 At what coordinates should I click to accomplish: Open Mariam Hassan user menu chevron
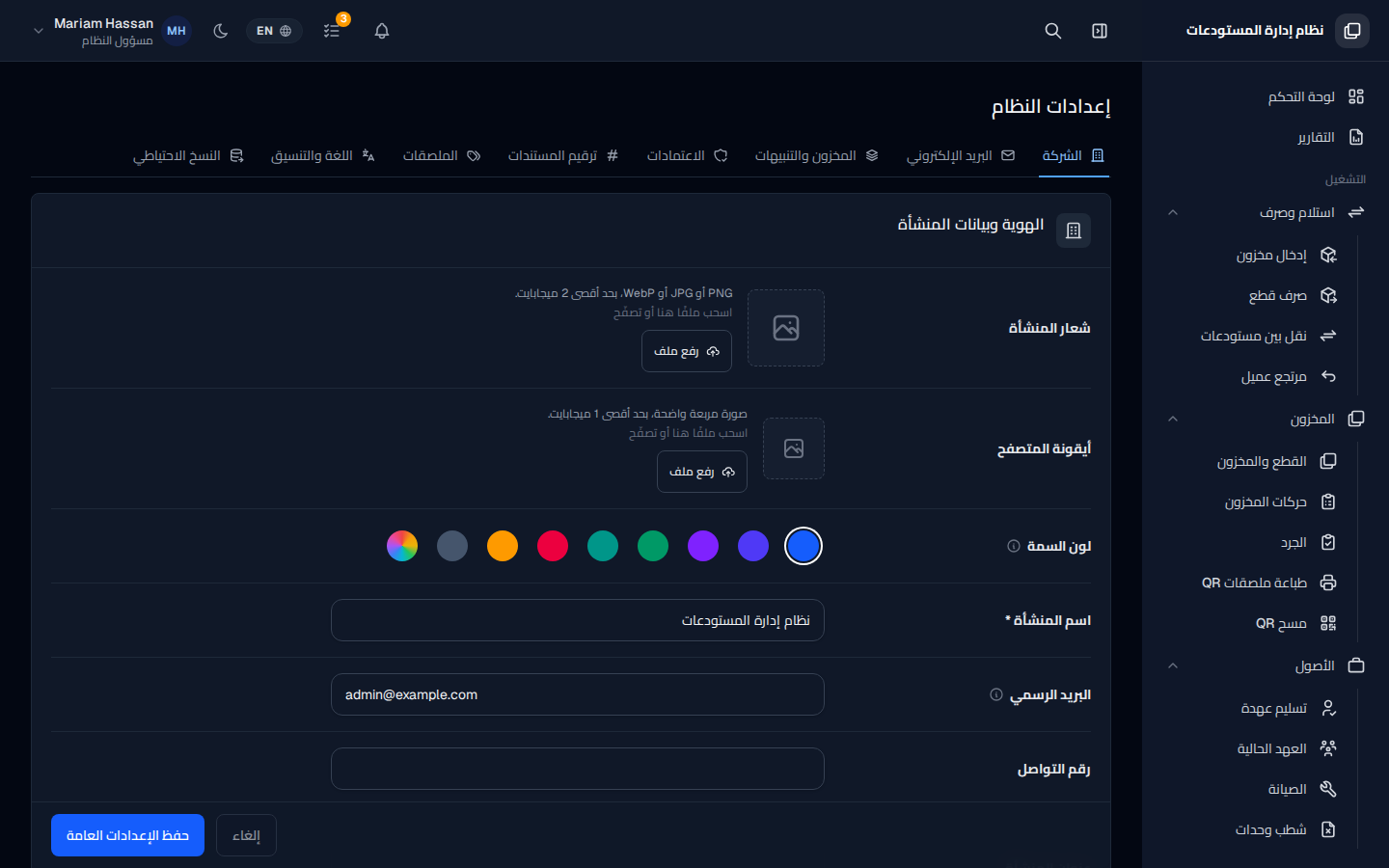(x=39, y=31)
